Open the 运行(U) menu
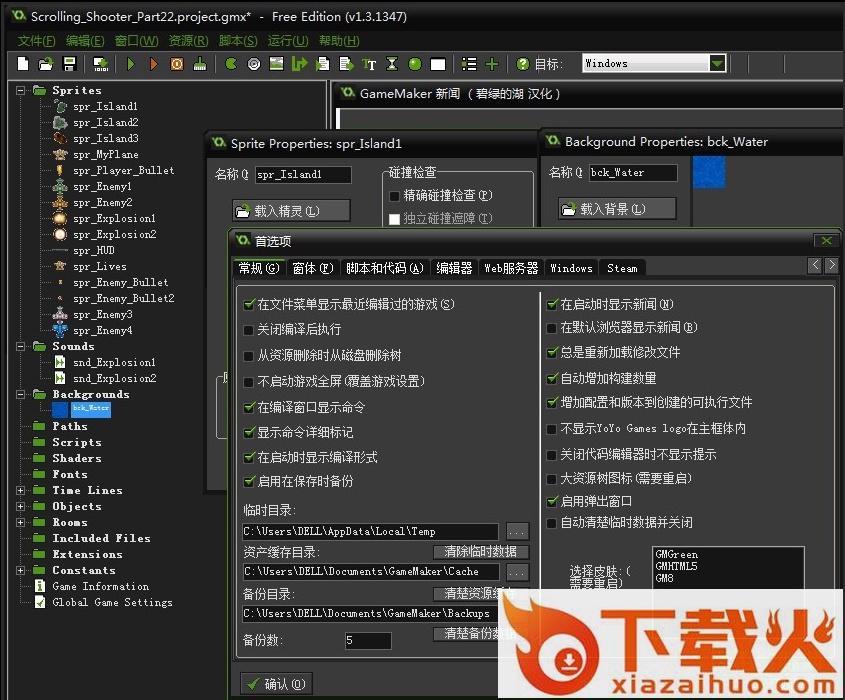The width and height of the screenshot is (845, 700). (x=288, y=41)
